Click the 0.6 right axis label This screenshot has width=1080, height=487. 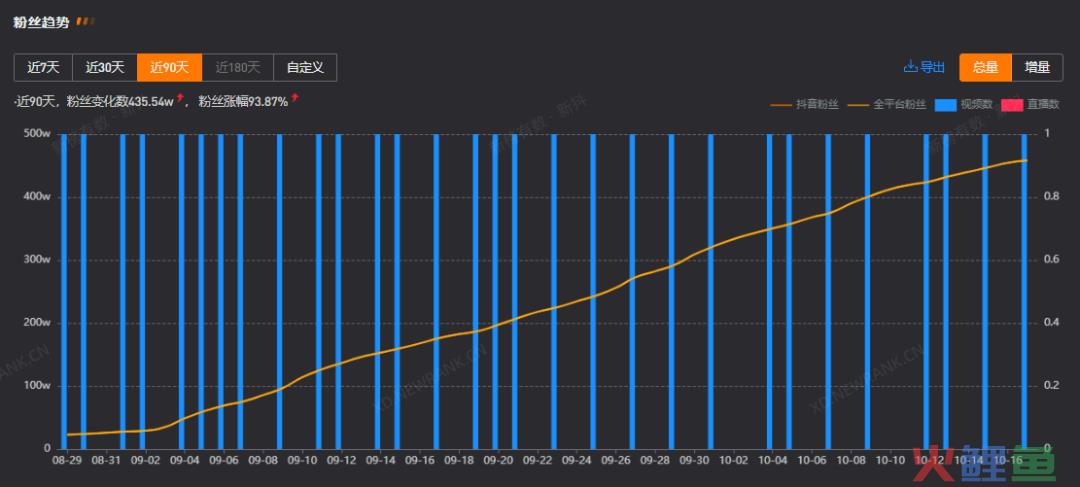coord(1051,260)
